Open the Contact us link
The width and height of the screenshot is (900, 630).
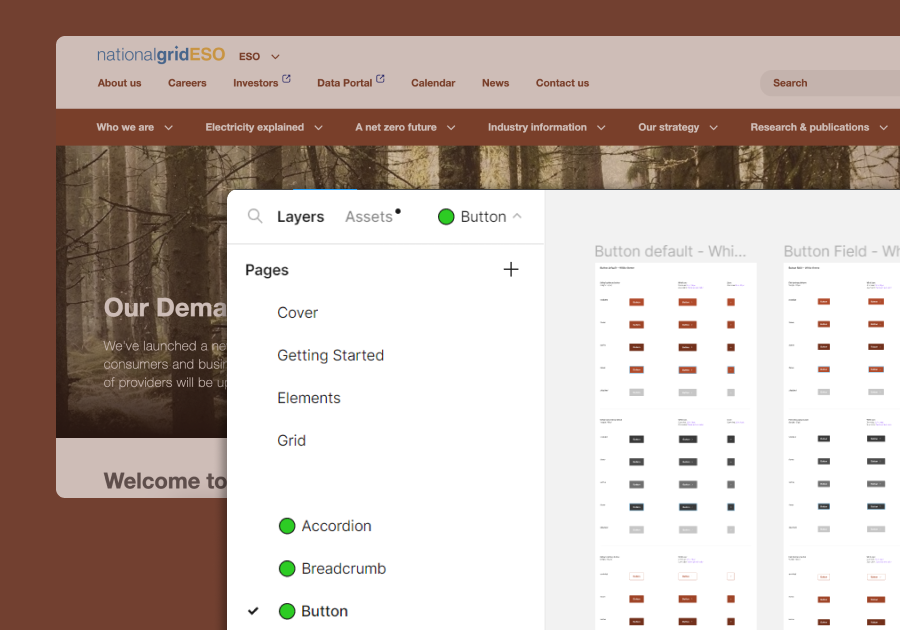click(562, 83)
